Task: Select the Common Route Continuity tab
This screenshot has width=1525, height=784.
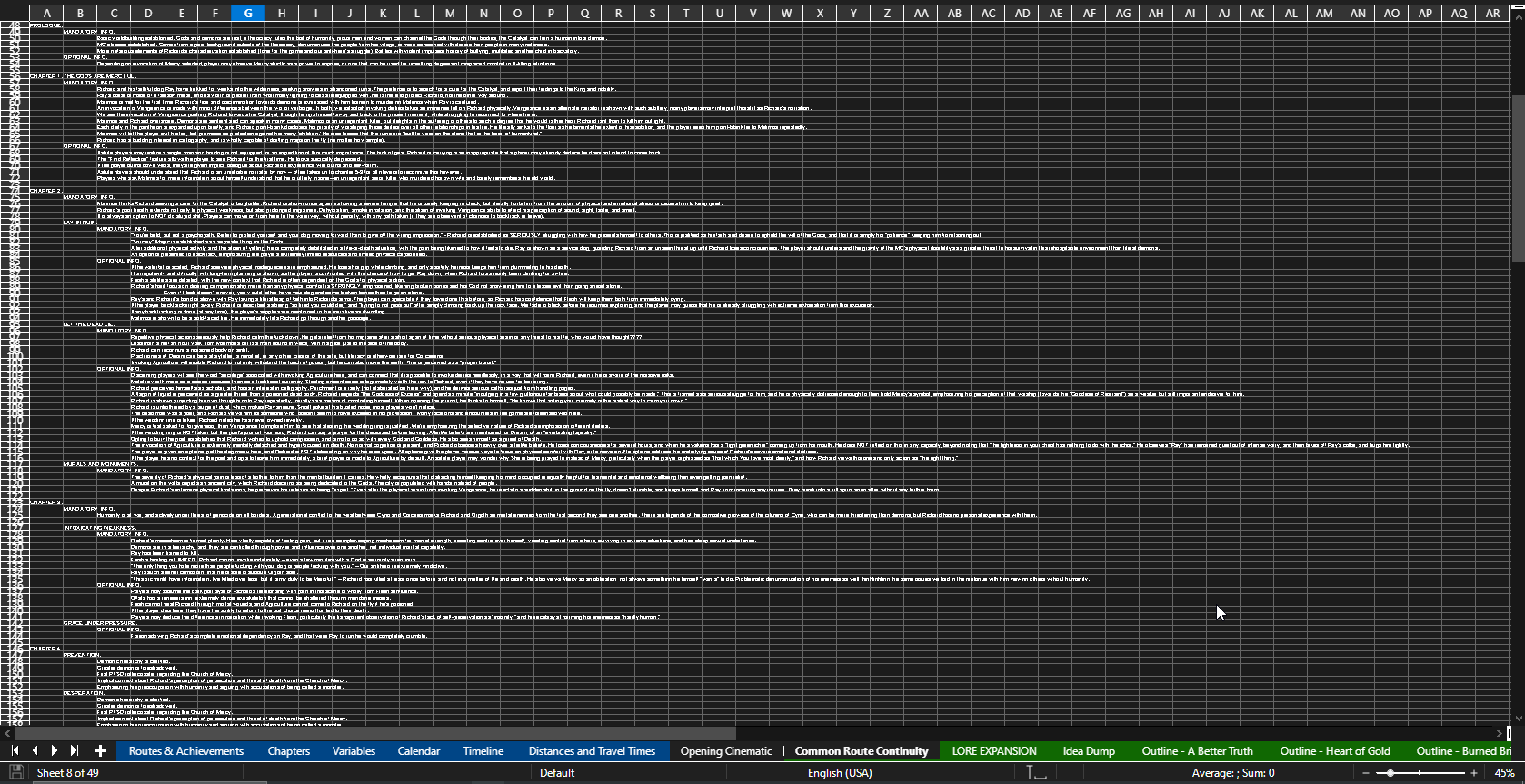Action: pos(862,751)
